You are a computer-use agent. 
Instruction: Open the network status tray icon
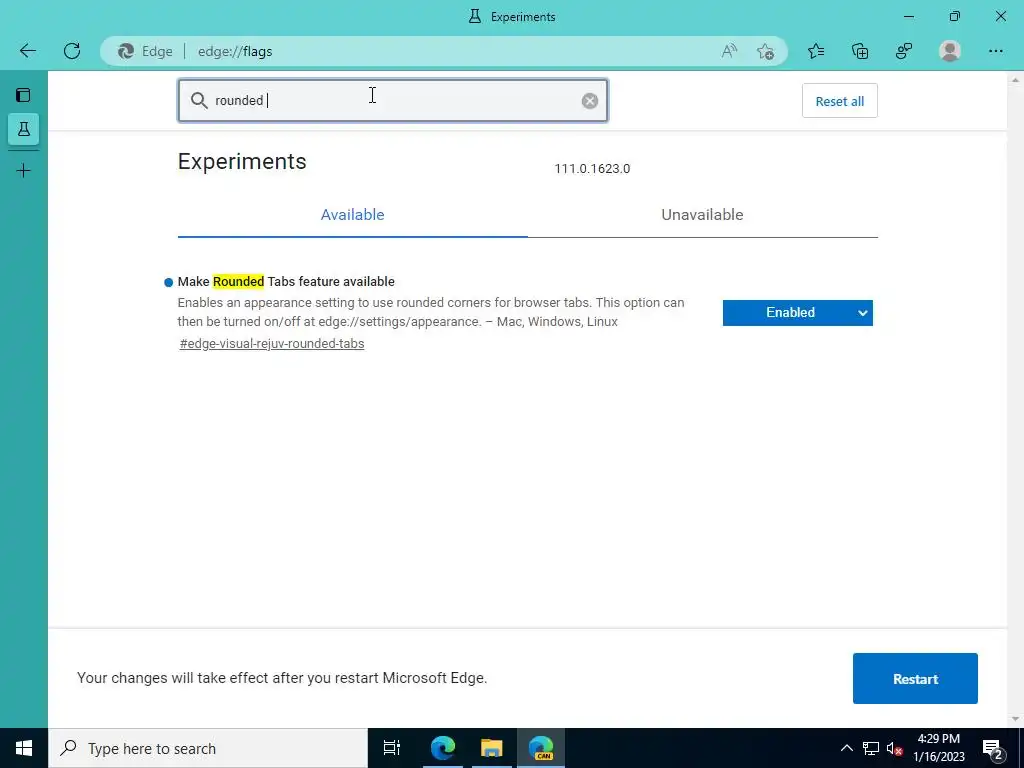pos(871,748)
